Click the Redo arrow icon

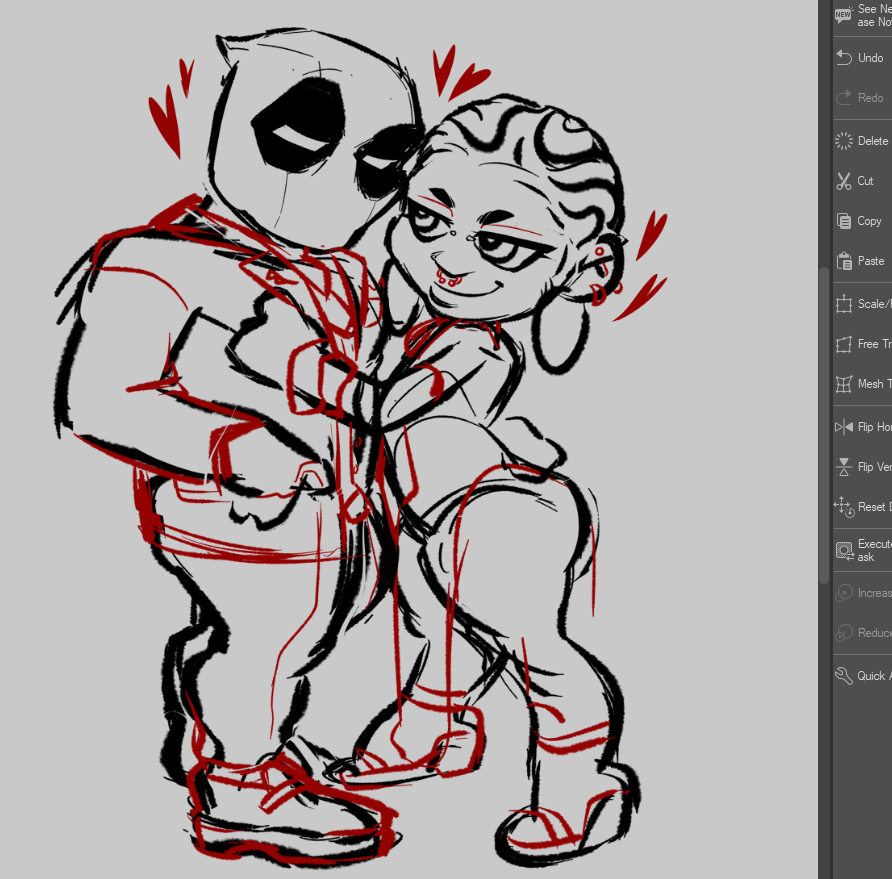click(x=844, y=98)
